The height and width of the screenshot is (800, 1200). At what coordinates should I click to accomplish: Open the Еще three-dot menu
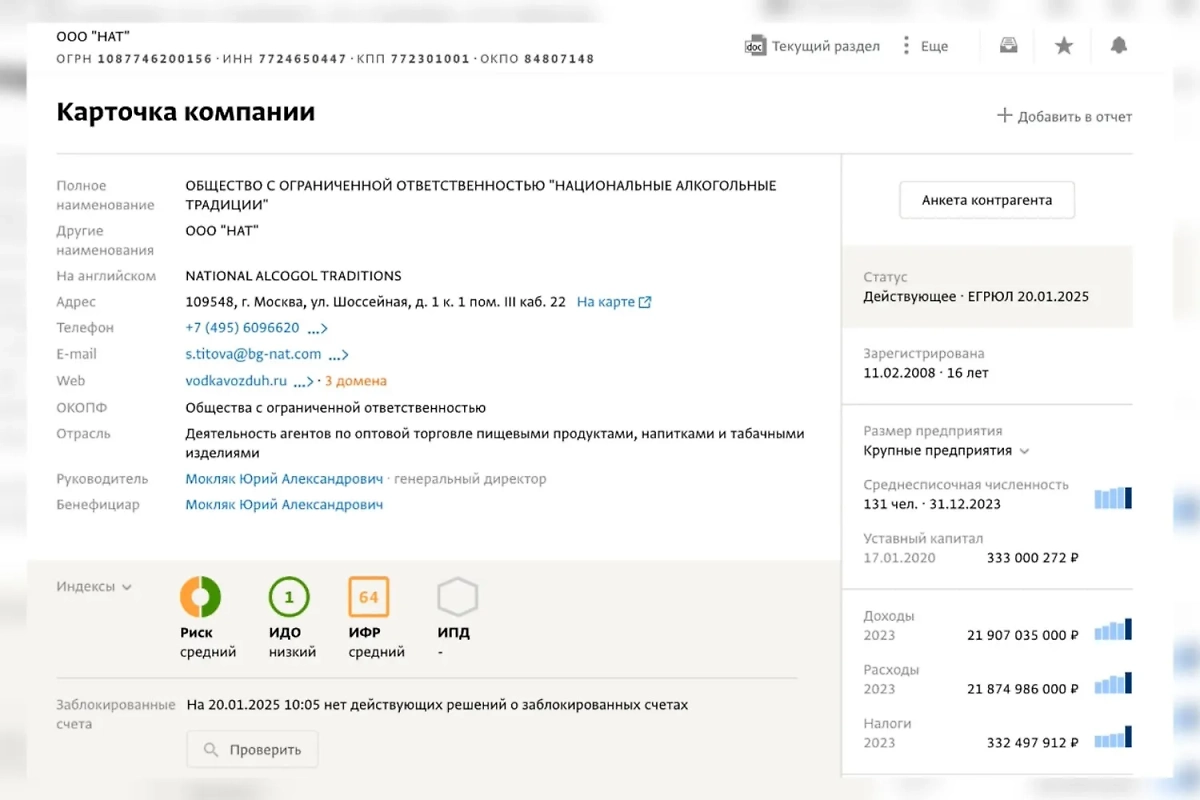click(924, 45)
